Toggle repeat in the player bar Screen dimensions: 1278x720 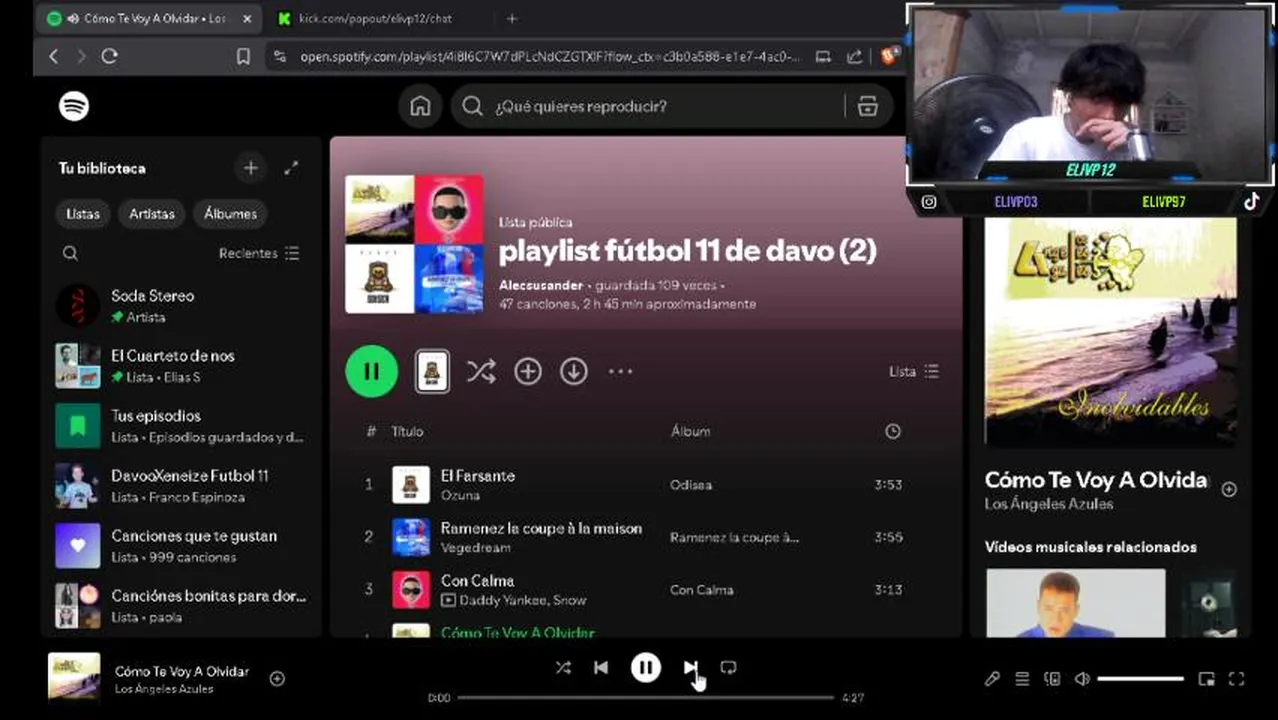click(728, 668)
